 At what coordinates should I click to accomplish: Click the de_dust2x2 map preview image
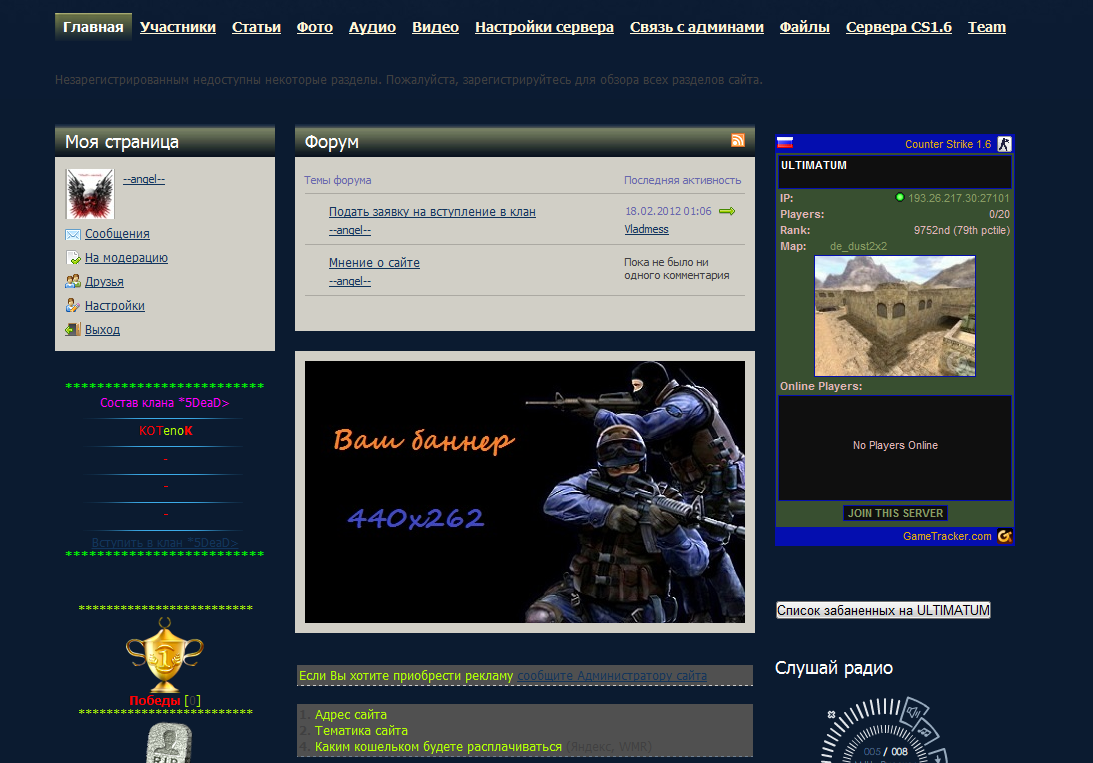[895, 316]
